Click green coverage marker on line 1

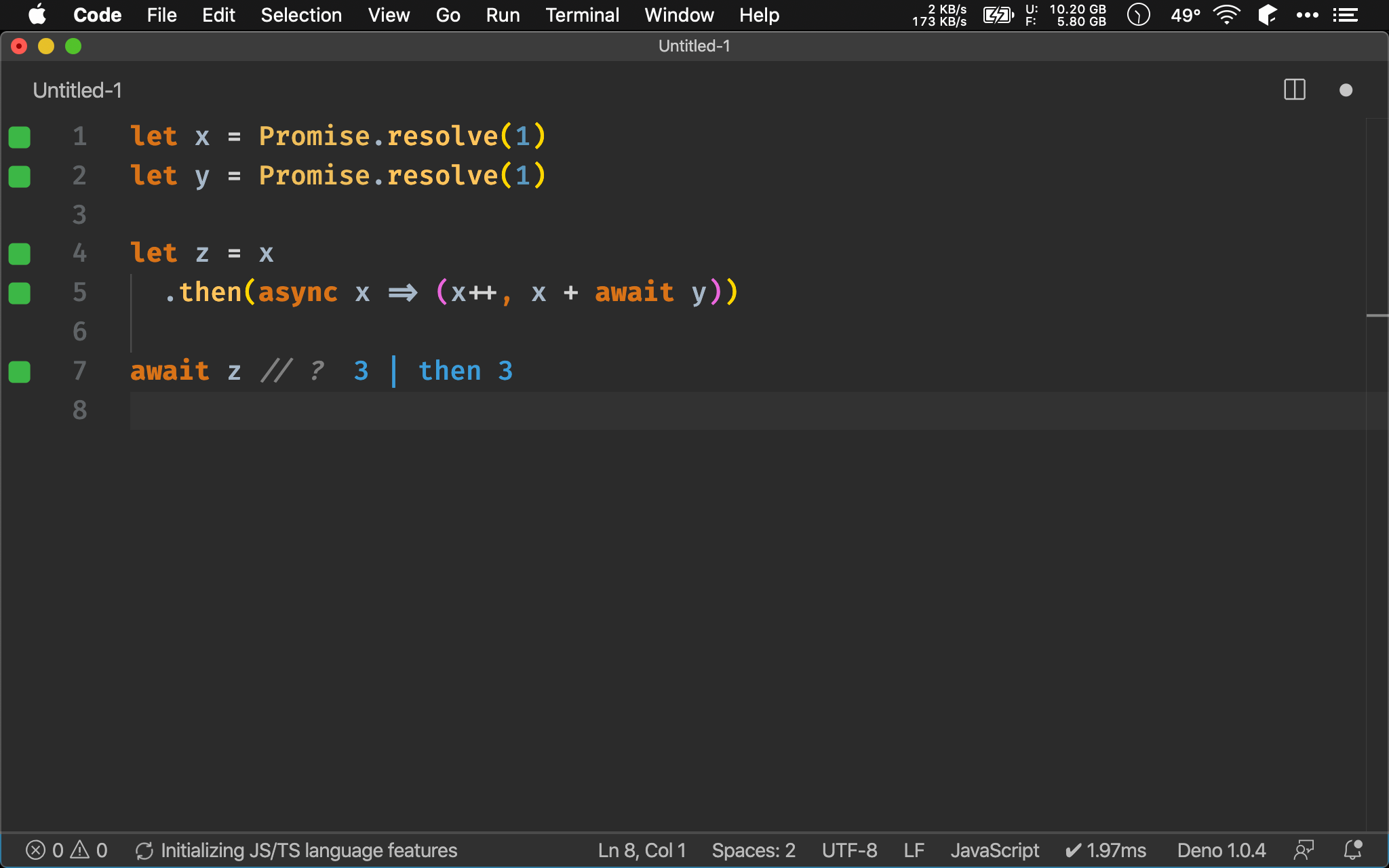[x=20, y=137]
